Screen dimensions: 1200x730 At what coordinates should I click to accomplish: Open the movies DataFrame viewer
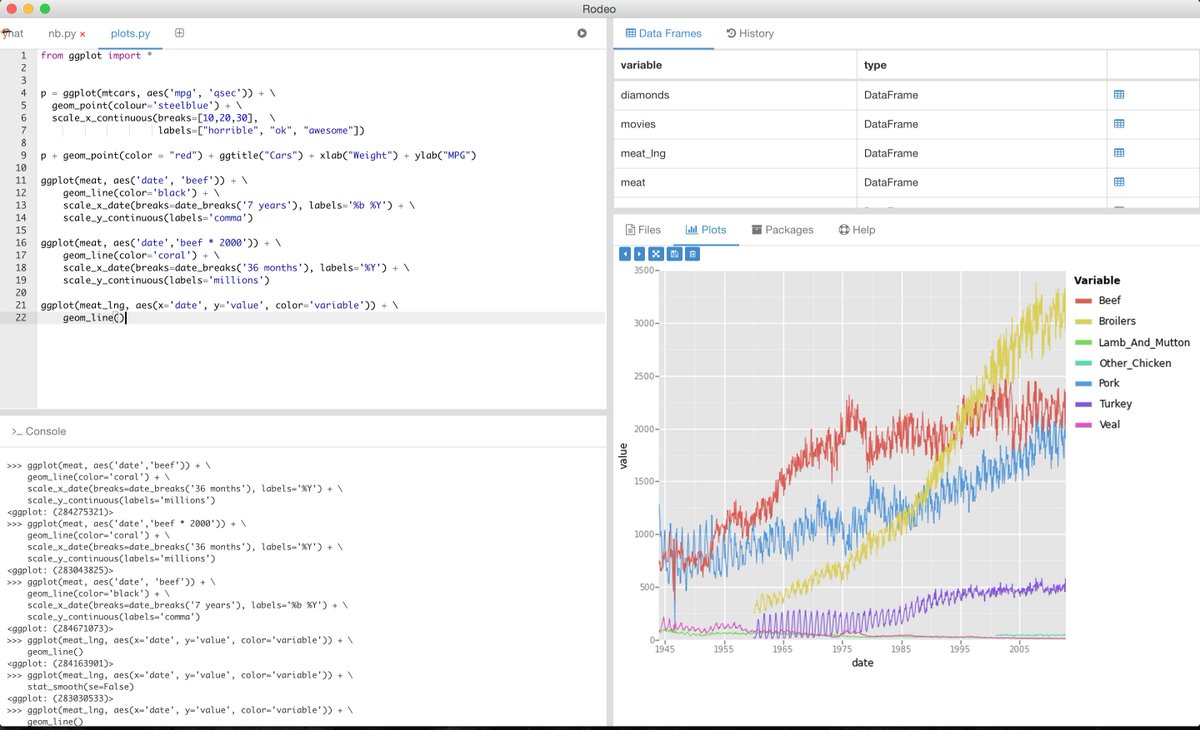click(x=1119, y=124)
